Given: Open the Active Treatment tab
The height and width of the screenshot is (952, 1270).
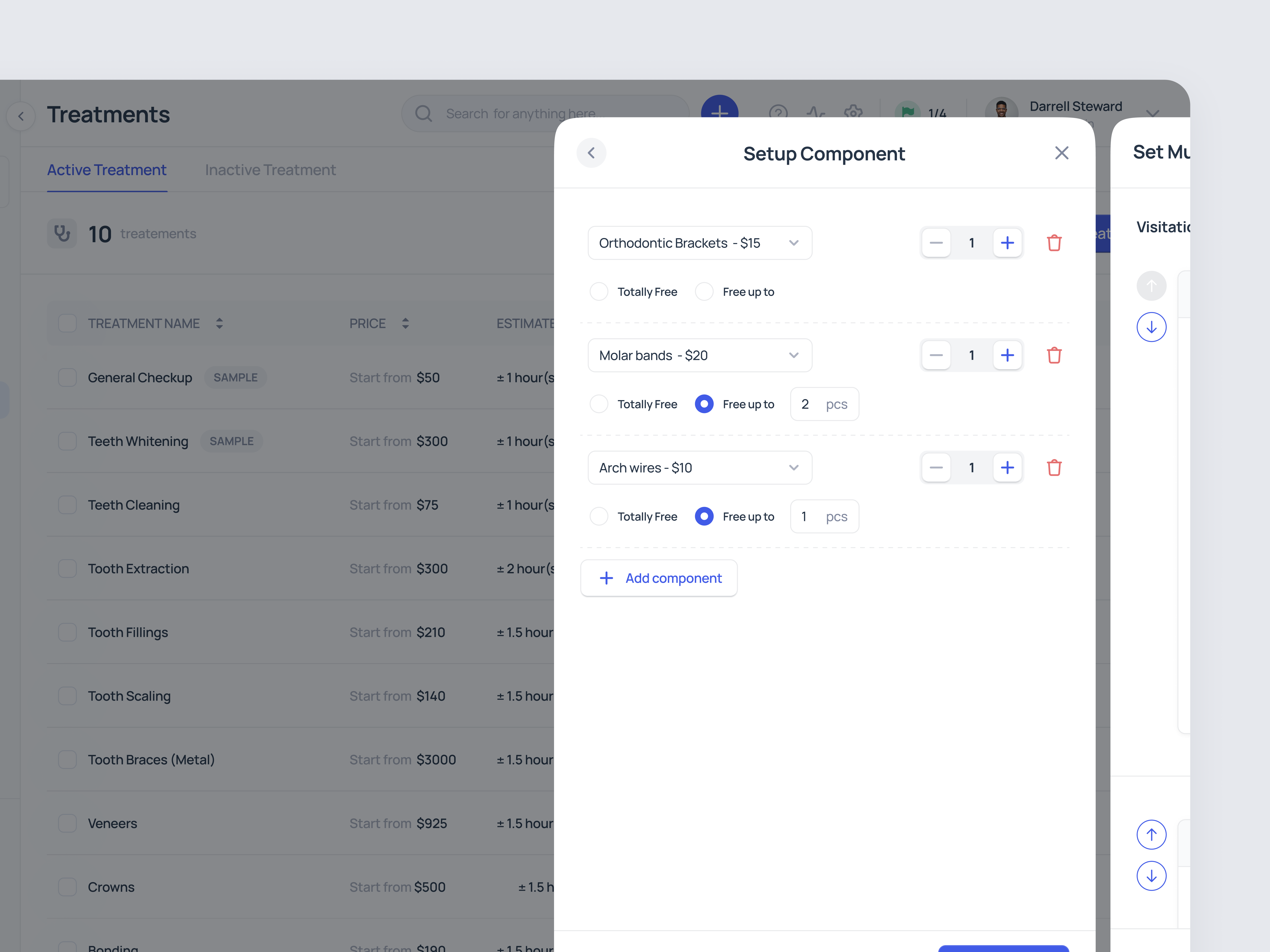Looking at the screenshot, I should coord(107,170).
